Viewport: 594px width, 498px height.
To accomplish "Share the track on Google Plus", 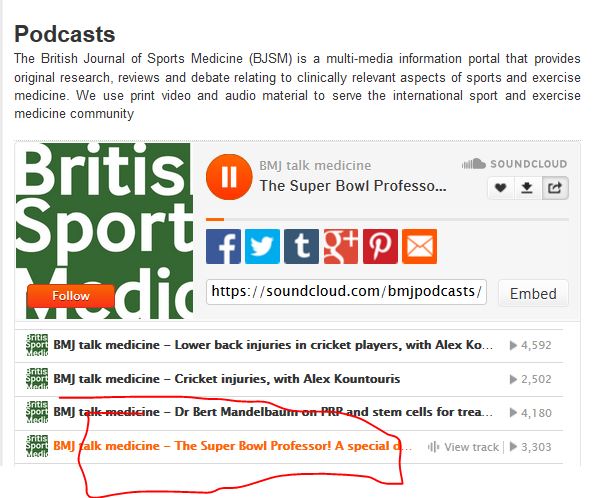I will tap(341, 246).
